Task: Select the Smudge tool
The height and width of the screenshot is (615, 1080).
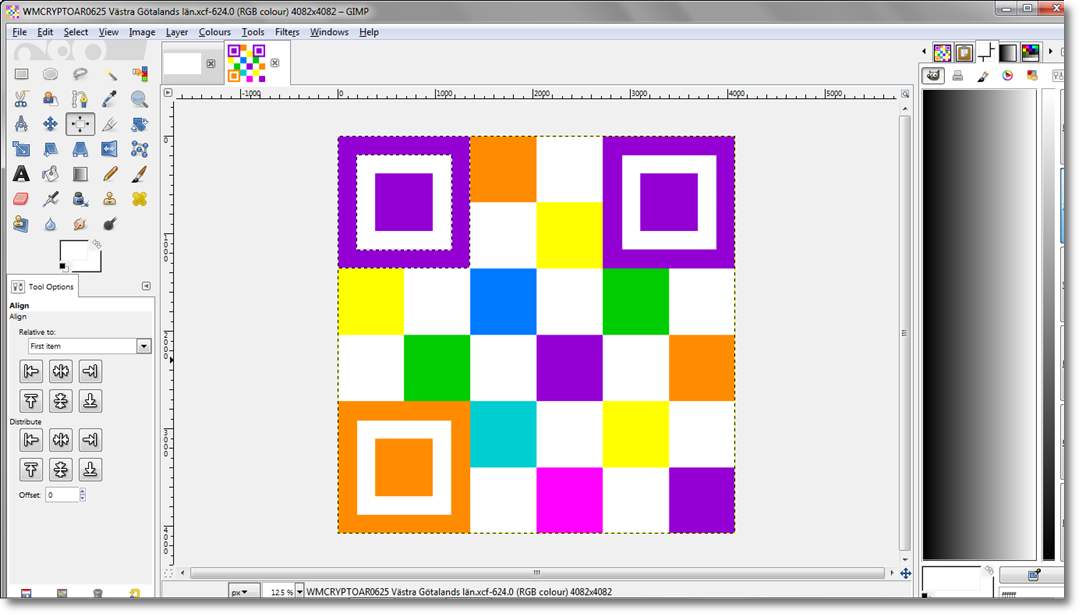Action: pos(80,224)
